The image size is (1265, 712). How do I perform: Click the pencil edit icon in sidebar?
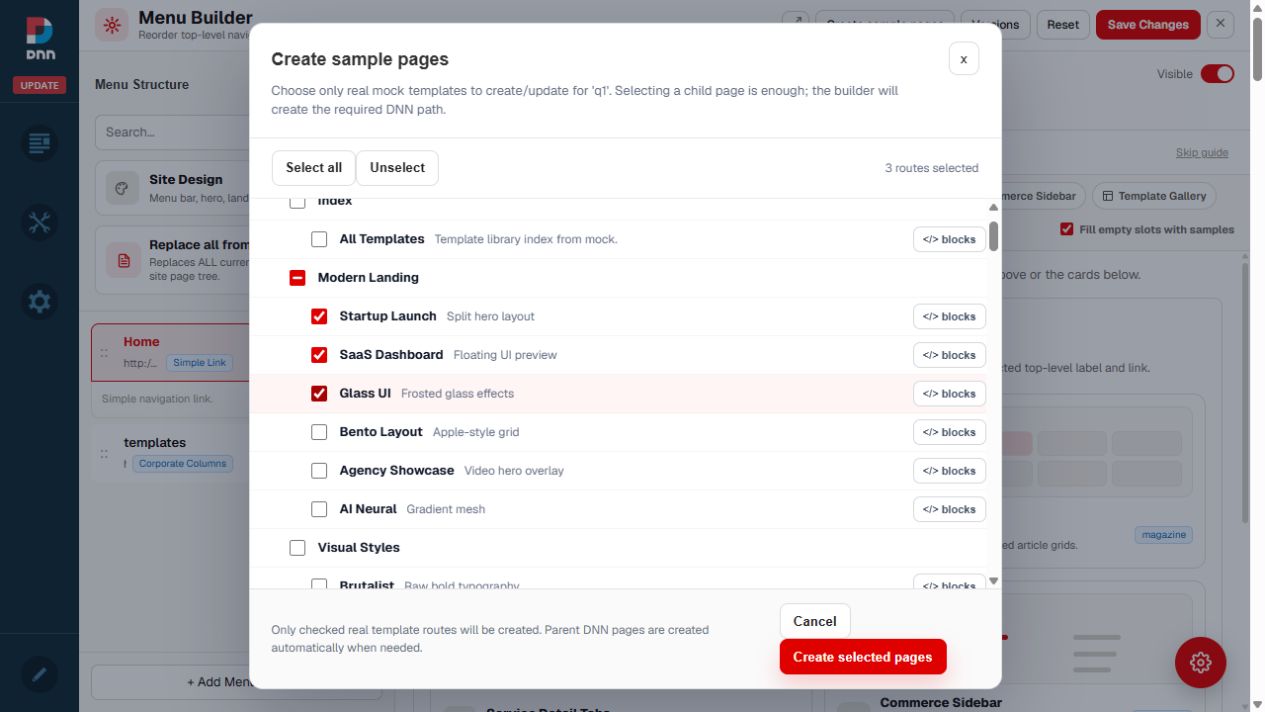coord(39,675)
